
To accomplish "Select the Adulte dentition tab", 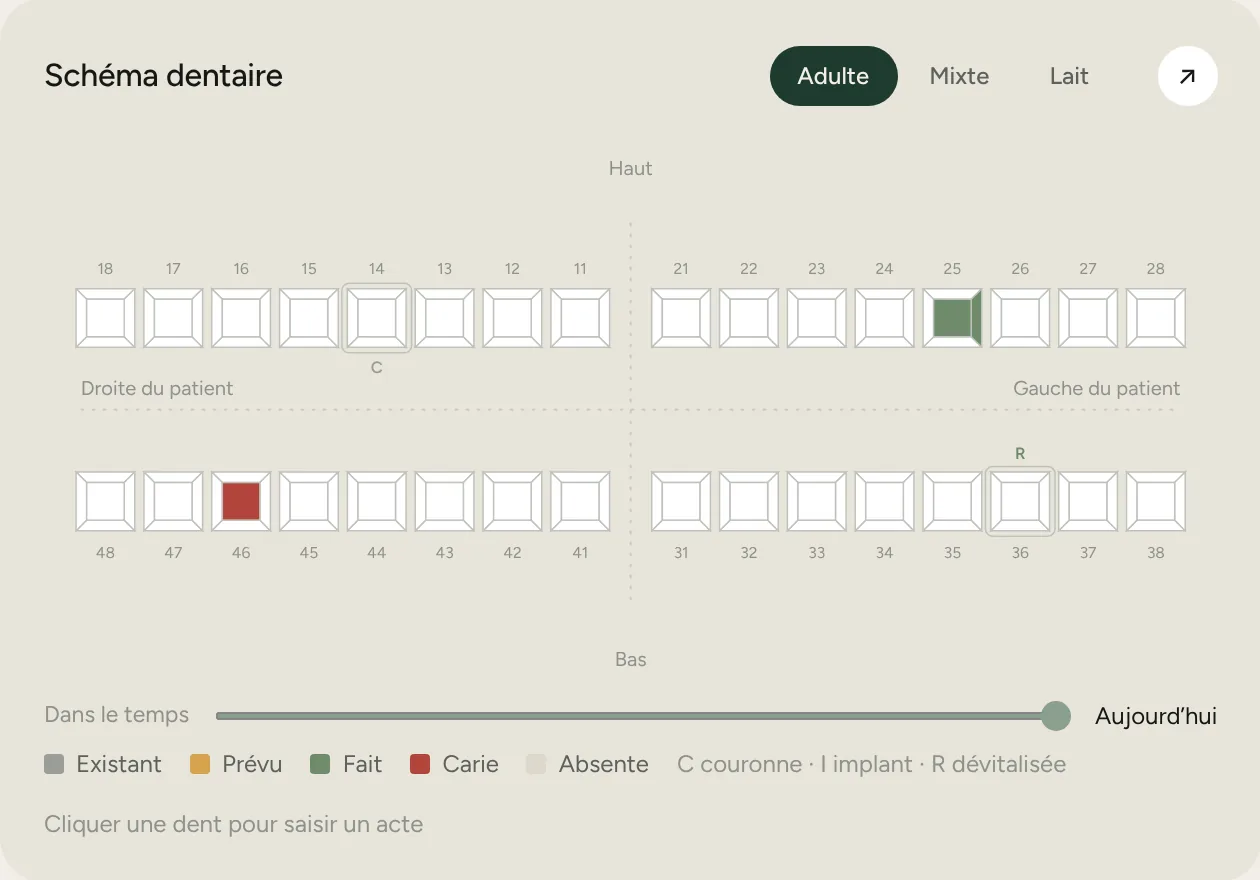I will [833, 76].
